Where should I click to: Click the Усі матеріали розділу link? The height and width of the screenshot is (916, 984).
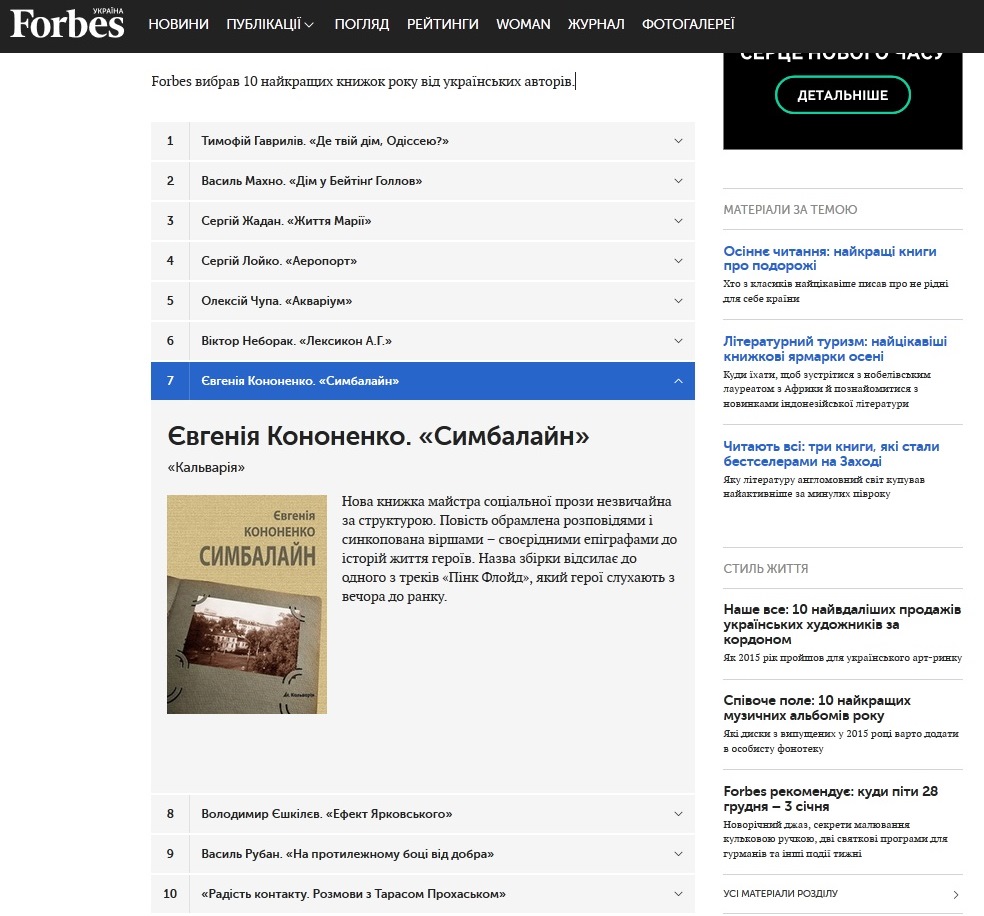click(x=780, y=893)
